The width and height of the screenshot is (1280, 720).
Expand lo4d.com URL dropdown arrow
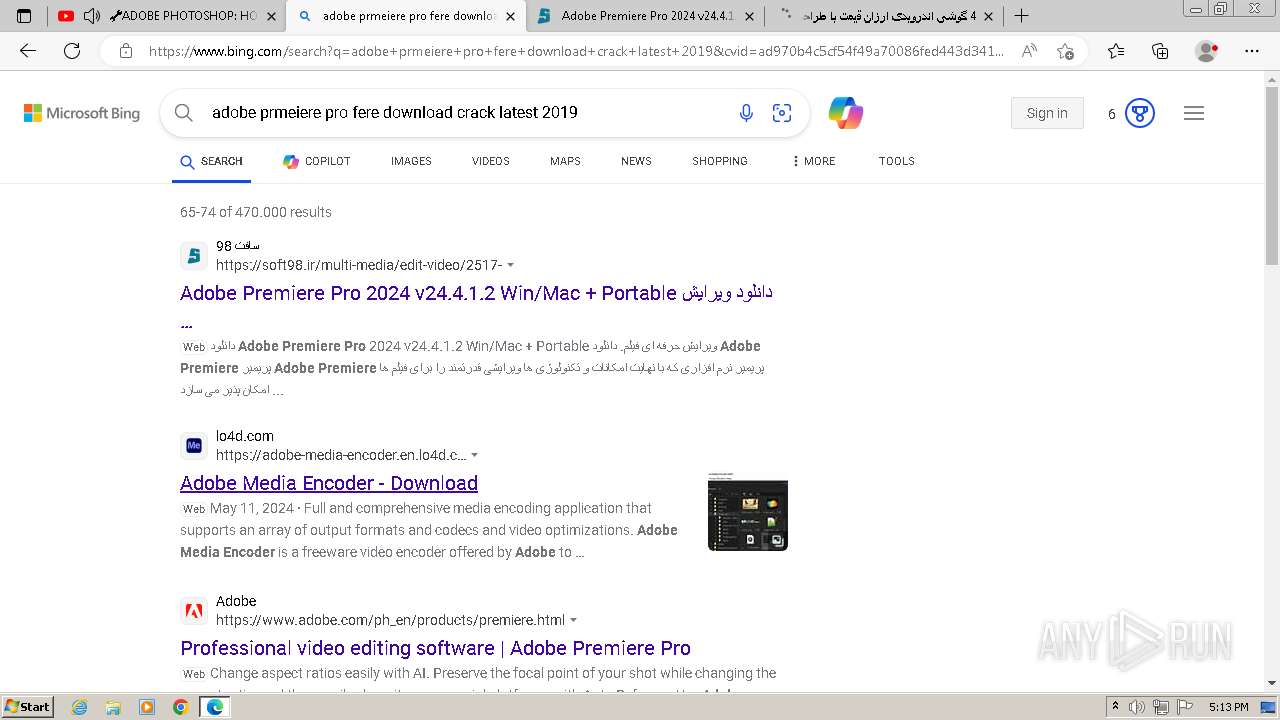pos(475,455)
